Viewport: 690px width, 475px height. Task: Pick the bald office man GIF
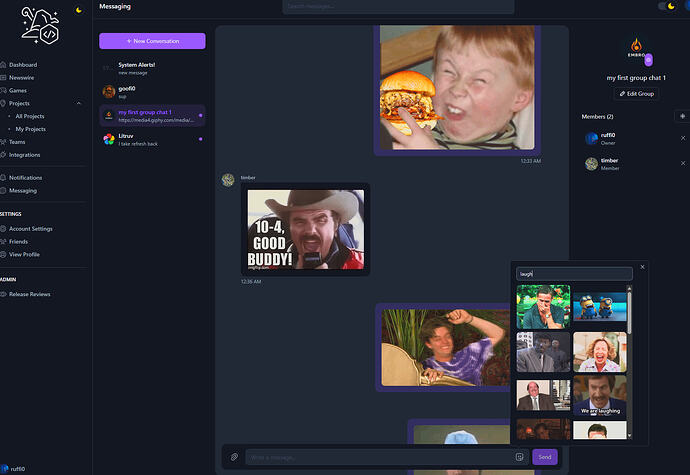click(x=543, y=395)
